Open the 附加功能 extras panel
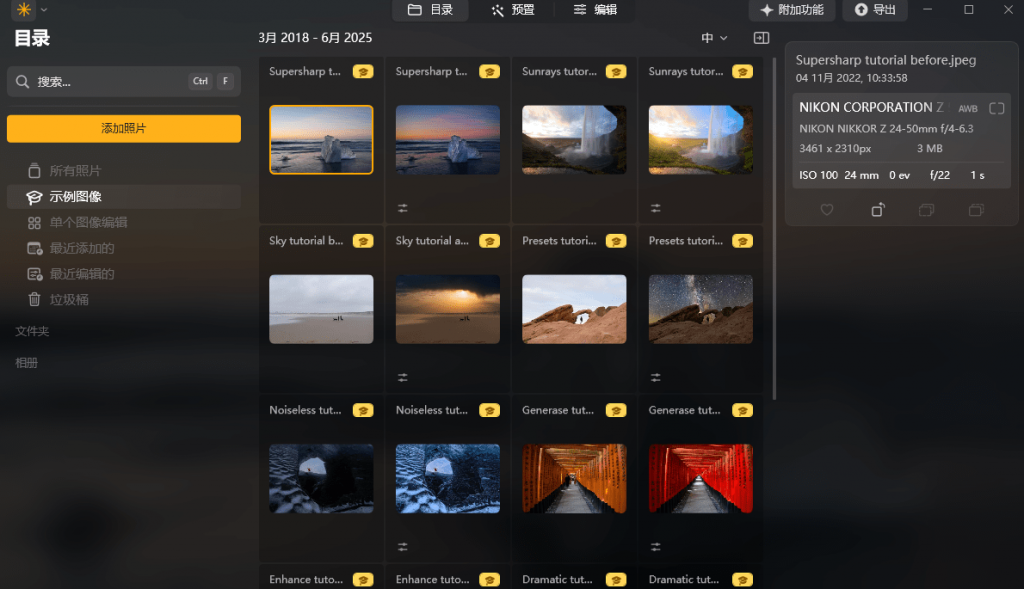Screen dimensions: 1024x589 coord(792,10)
